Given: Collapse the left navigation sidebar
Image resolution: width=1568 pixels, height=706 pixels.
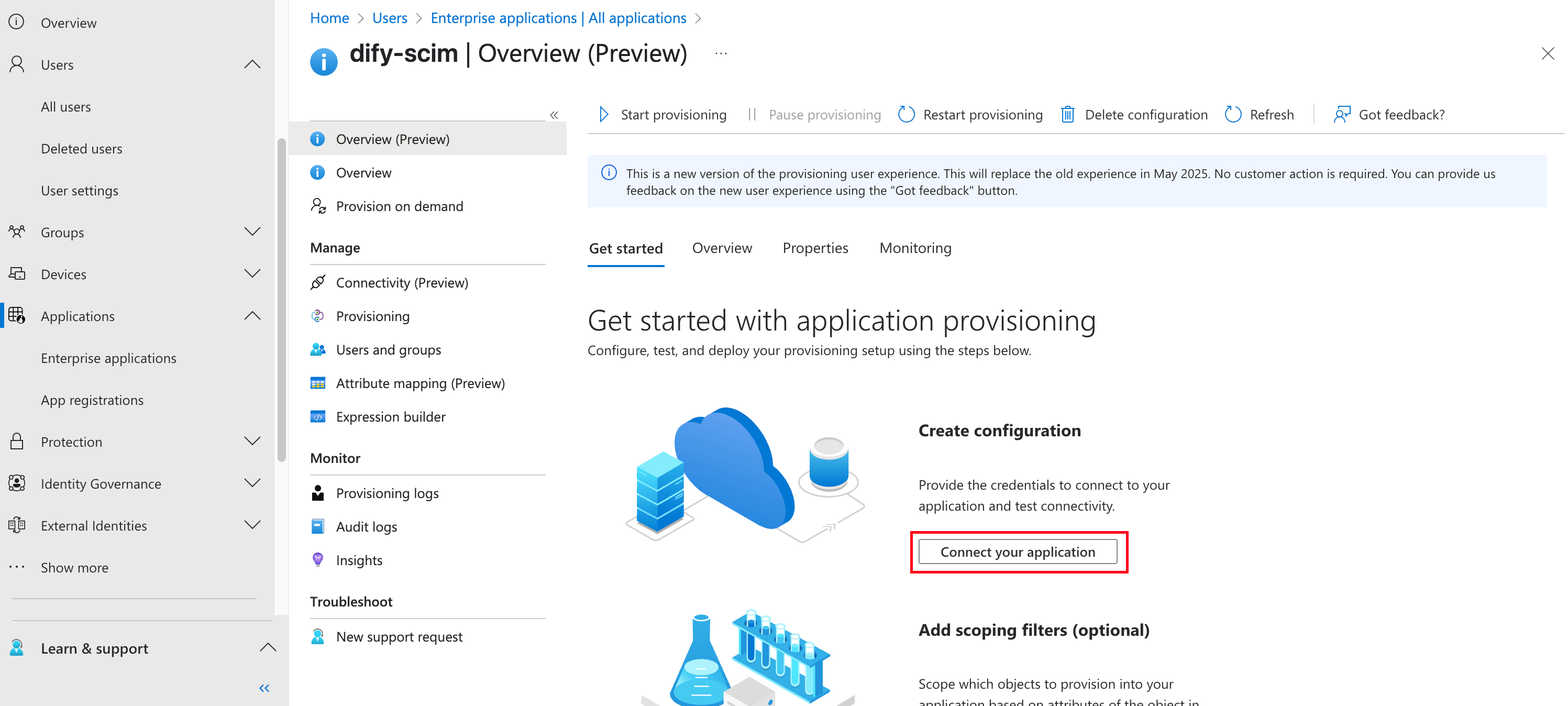Looking at the screenshot, I should click(x=264, y=688).
